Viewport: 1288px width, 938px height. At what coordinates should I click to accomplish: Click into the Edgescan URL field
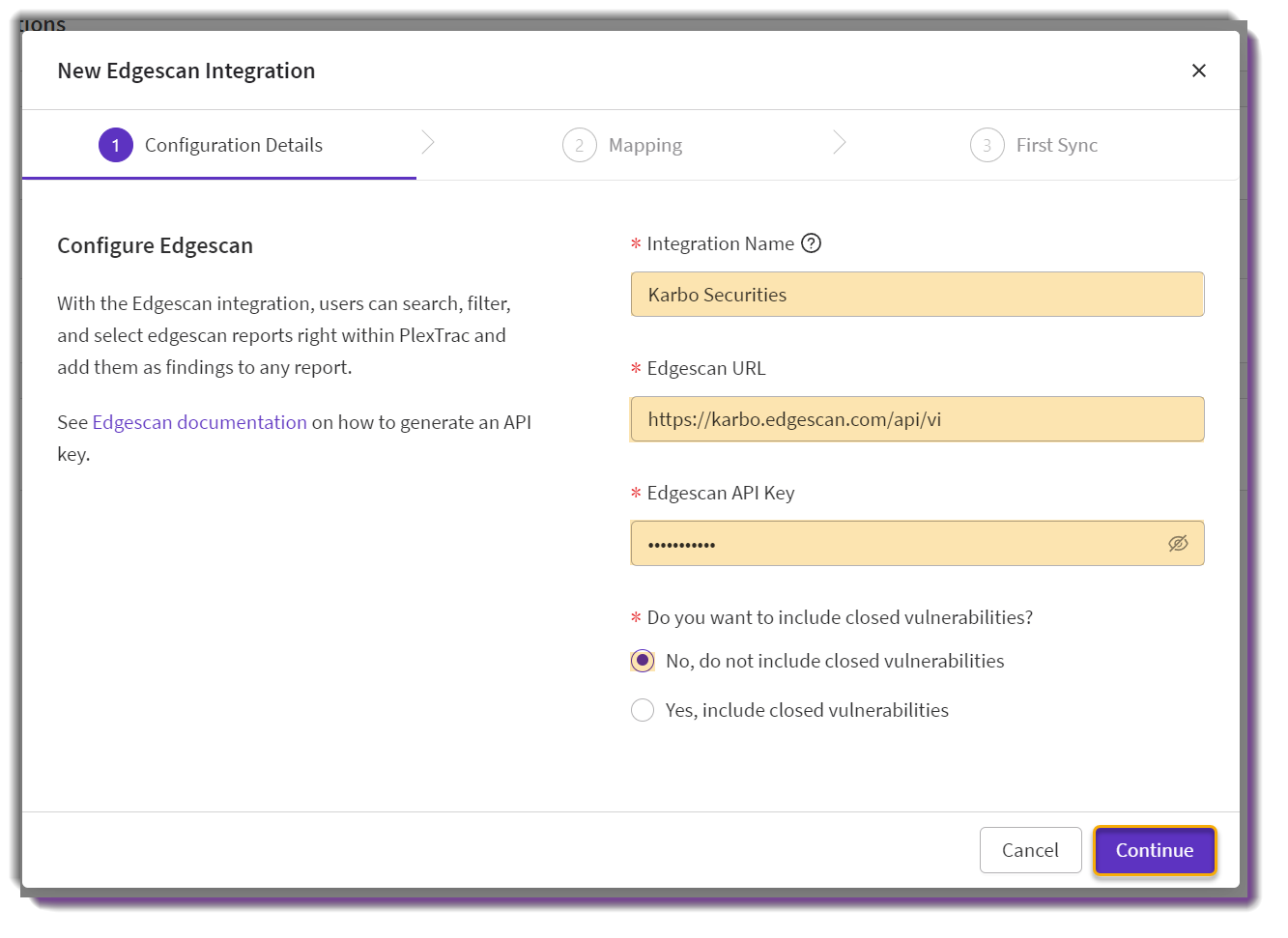[918, 419]
